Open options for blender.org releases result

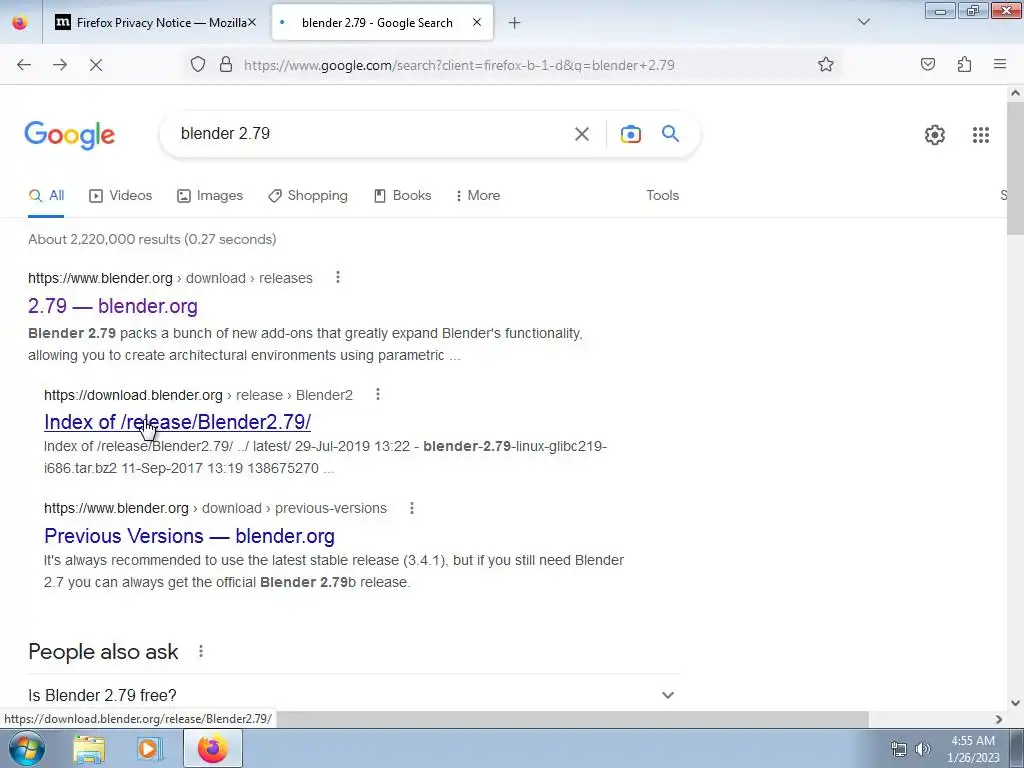[338, 277]
